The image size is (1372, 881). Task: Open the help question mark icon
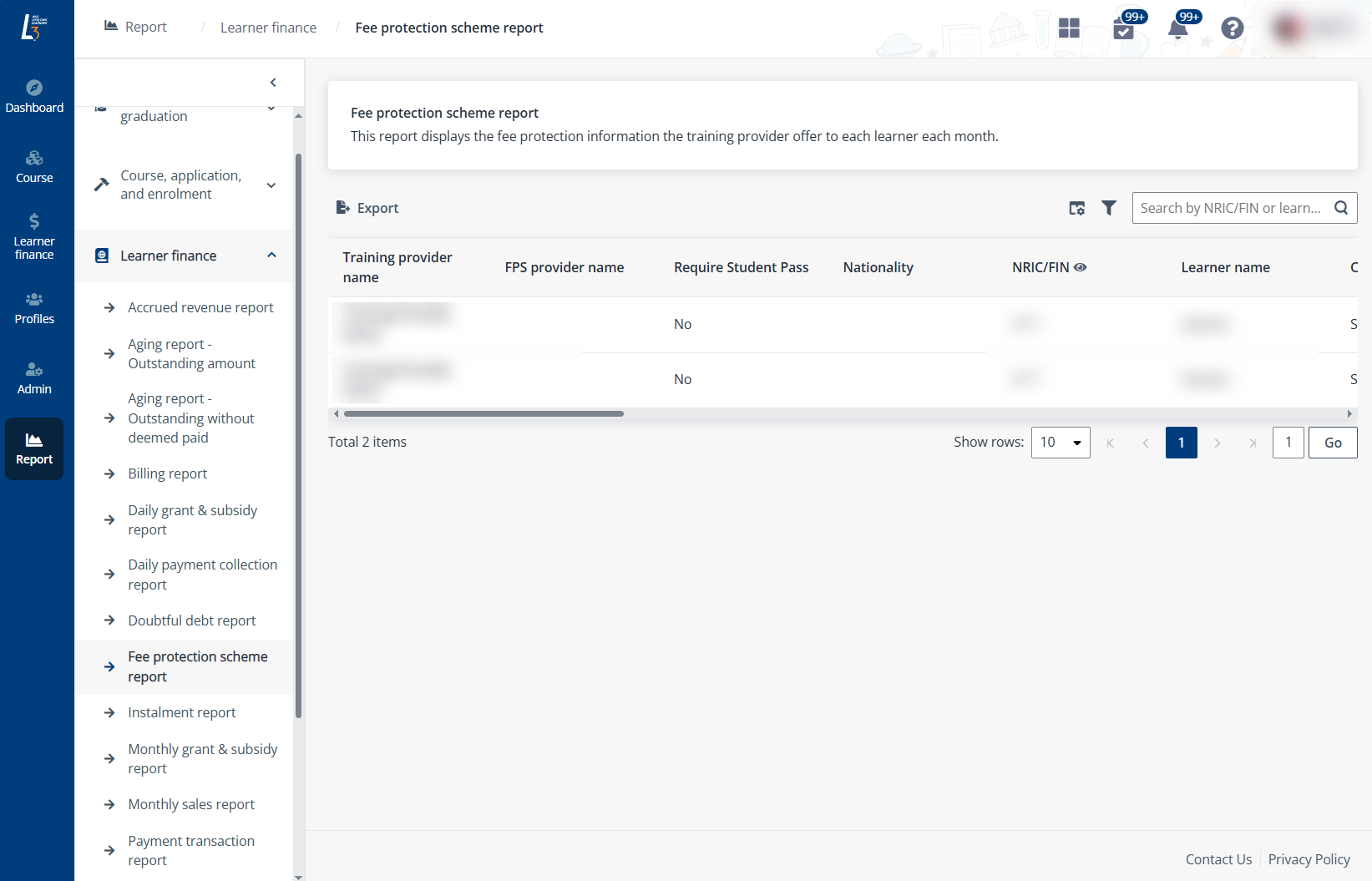tap(1232, 28)
